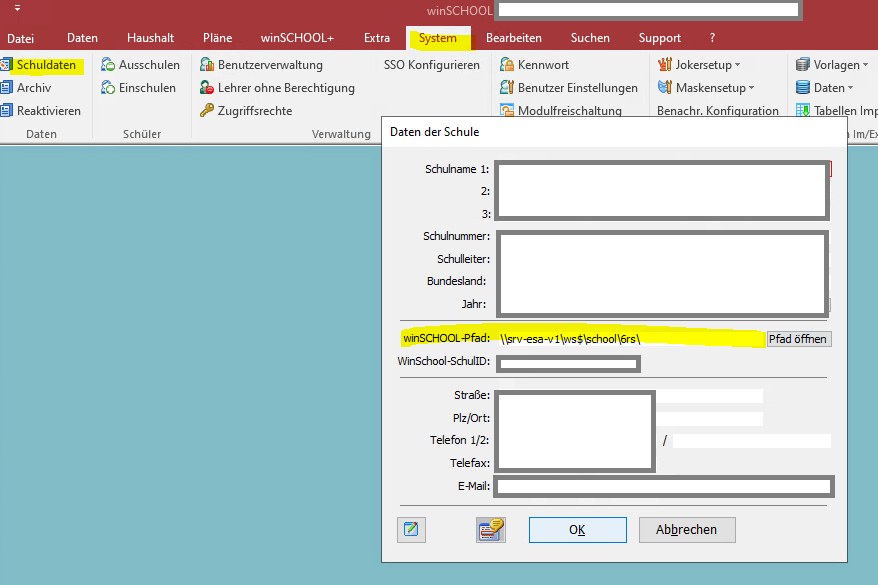The width and height of the screenshot is (878, 585).
Task: Expand the Maskensetup dropdown arrow
Action: 751,88
